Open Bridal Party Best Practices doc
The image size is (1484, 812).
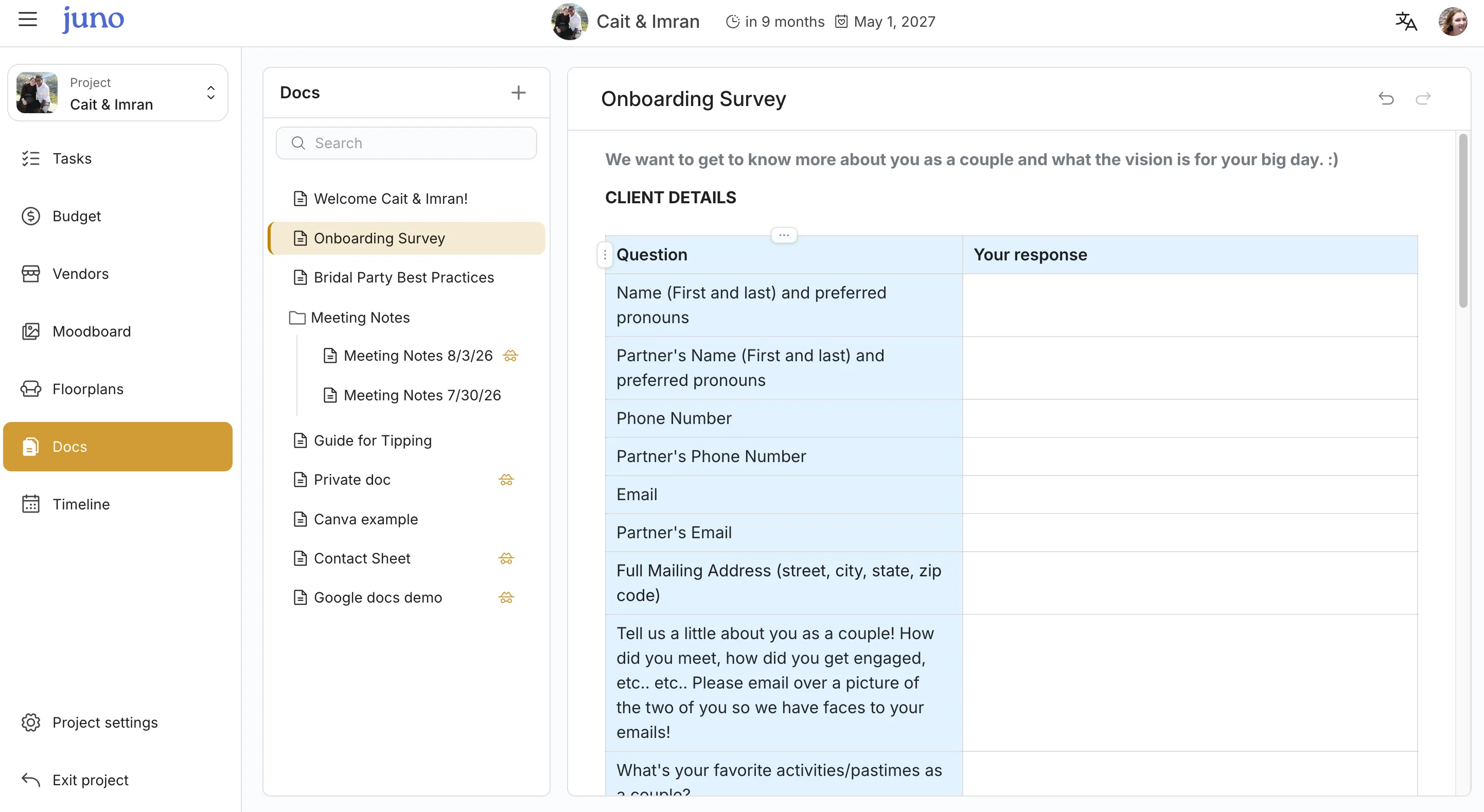click(x=406, y=278)
